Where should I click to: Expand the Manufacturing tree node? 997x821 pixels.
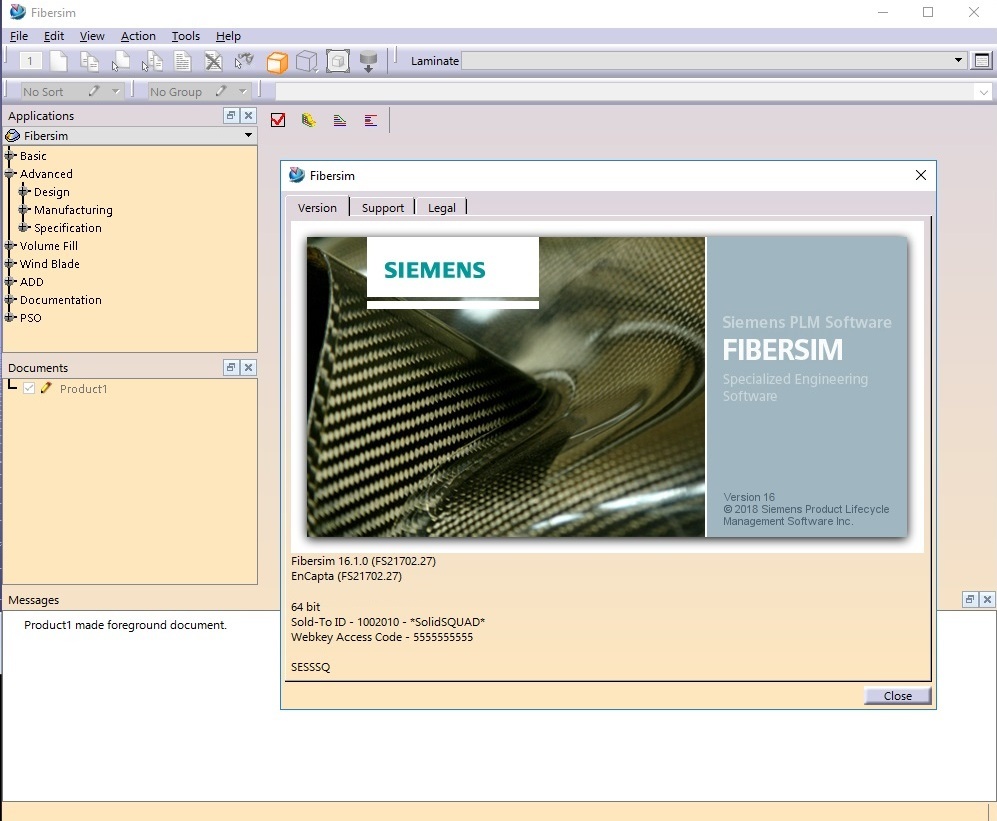24,209
